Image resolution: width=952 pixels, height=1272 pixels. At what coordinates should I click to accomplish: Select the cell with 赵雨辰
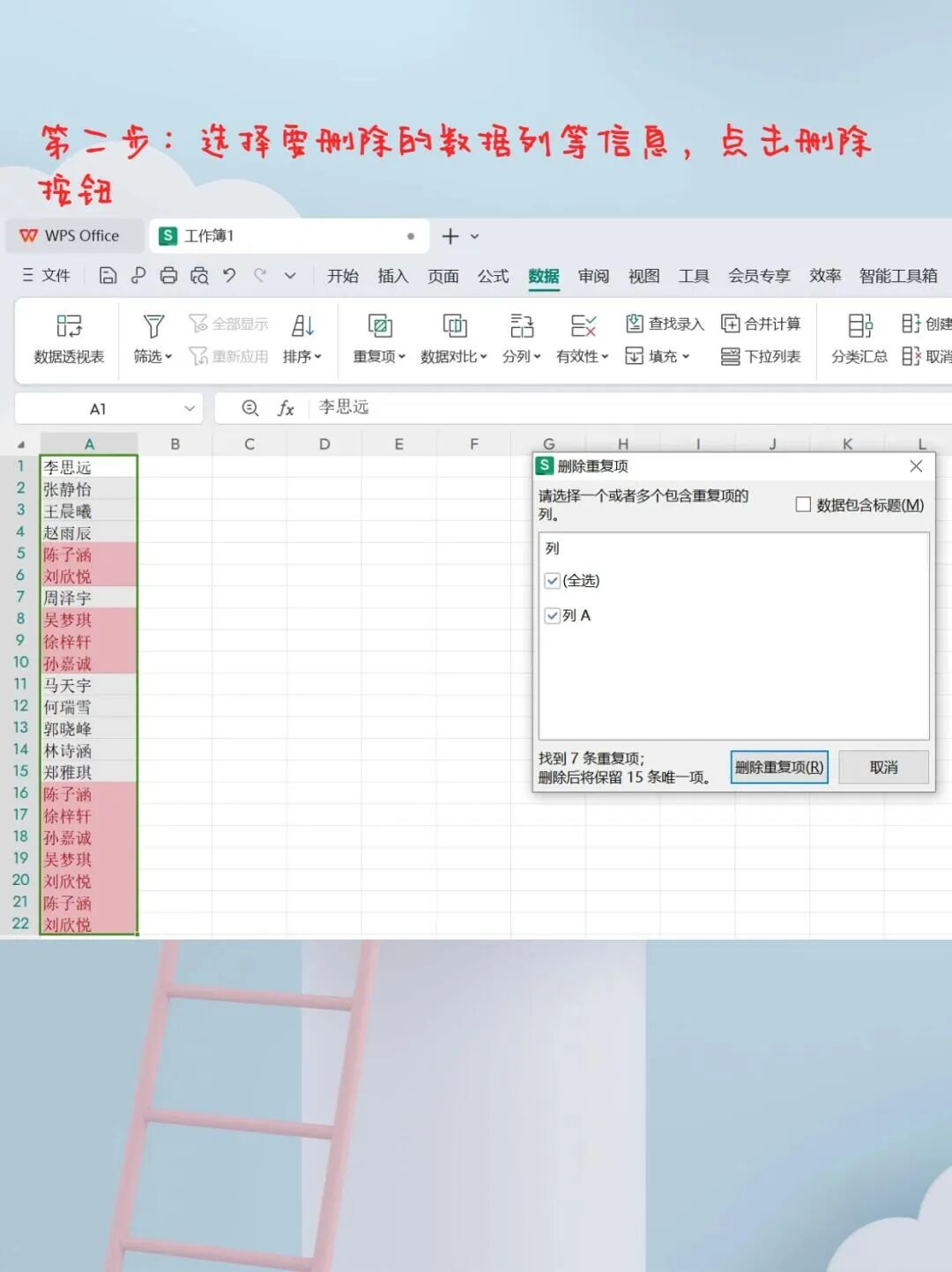[x=88, y=532]
